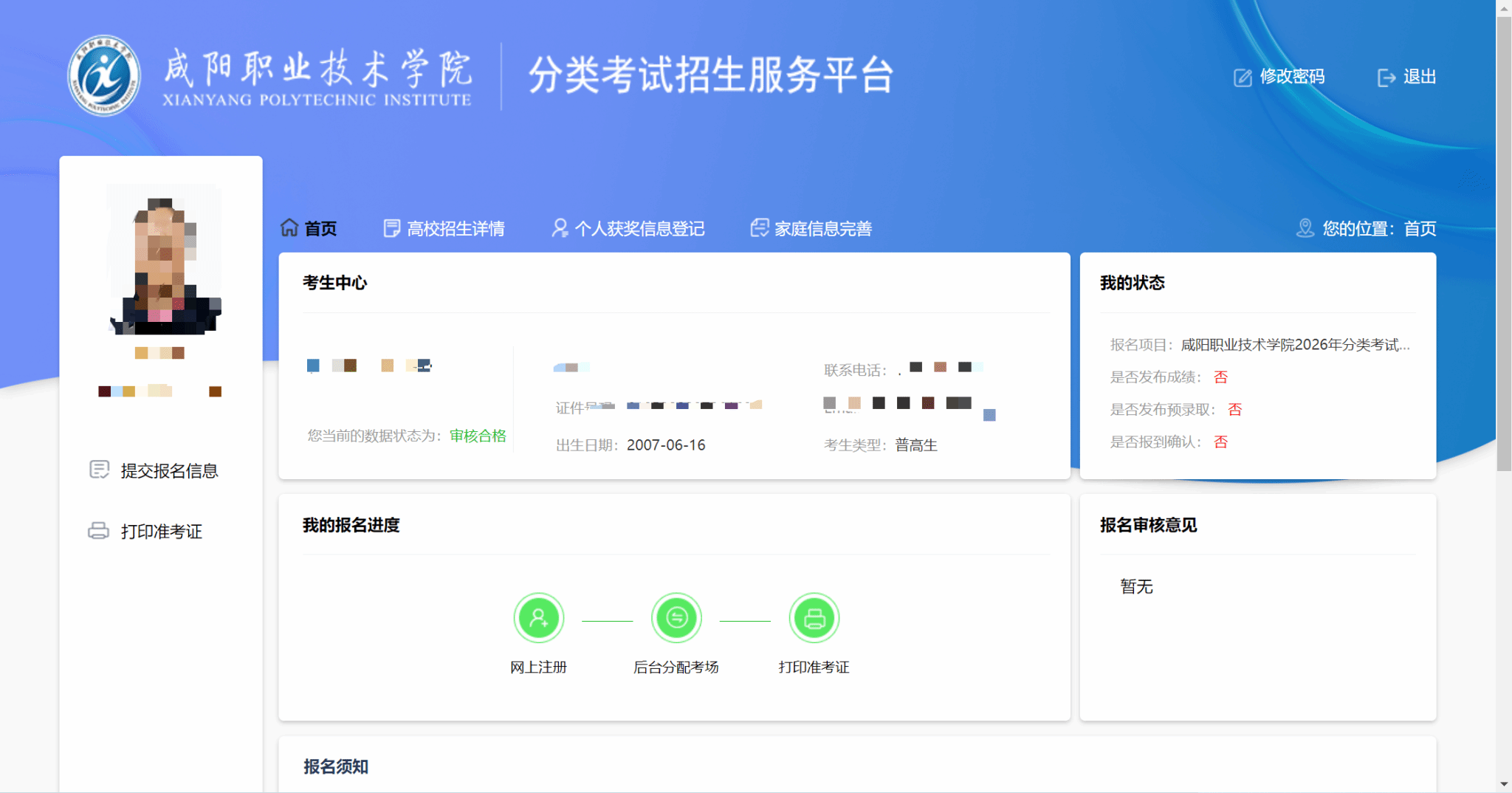Click the location pin icon
1512x793 pixels.
pos(1305,228)
